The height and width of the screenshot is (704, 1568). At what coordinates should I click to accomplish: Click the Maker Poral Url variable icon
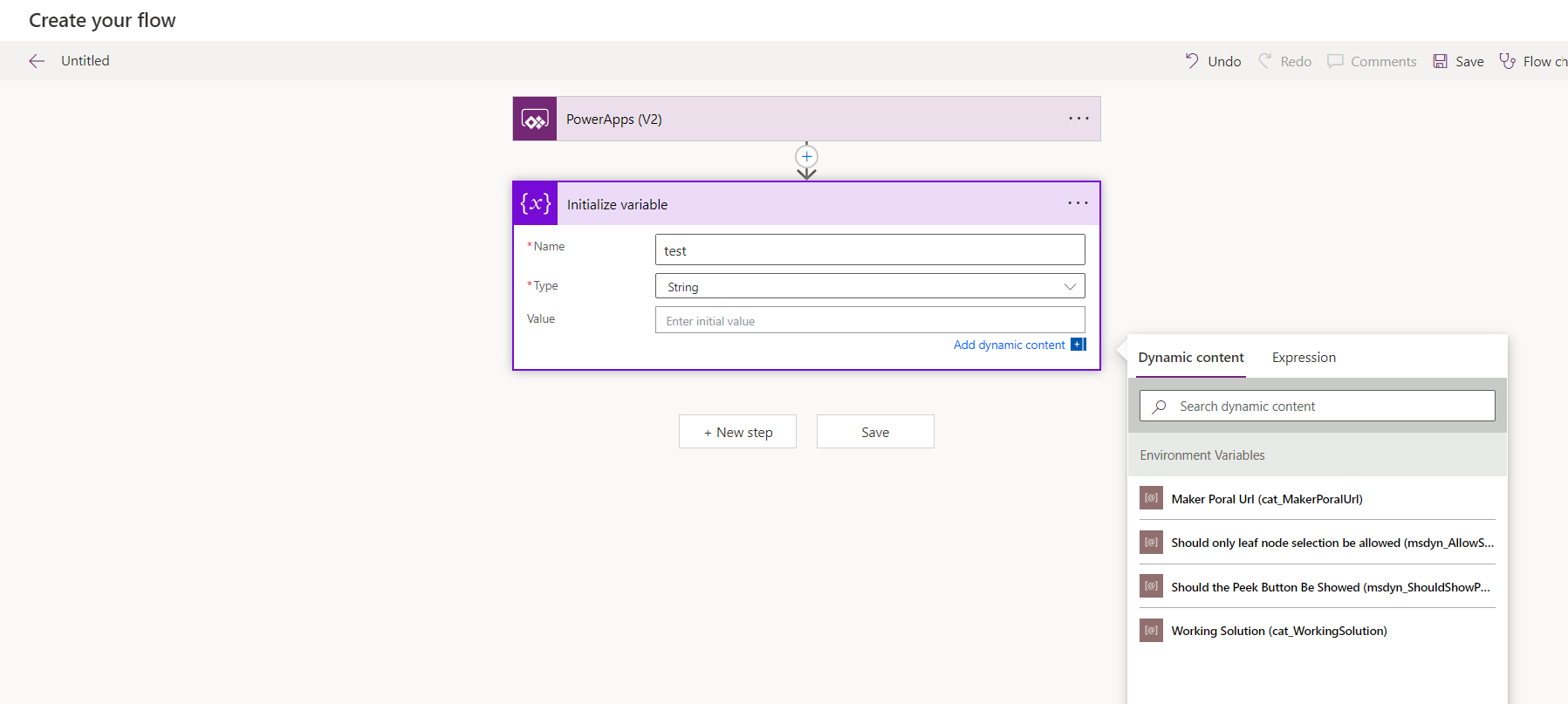[x=1152, y=498]
